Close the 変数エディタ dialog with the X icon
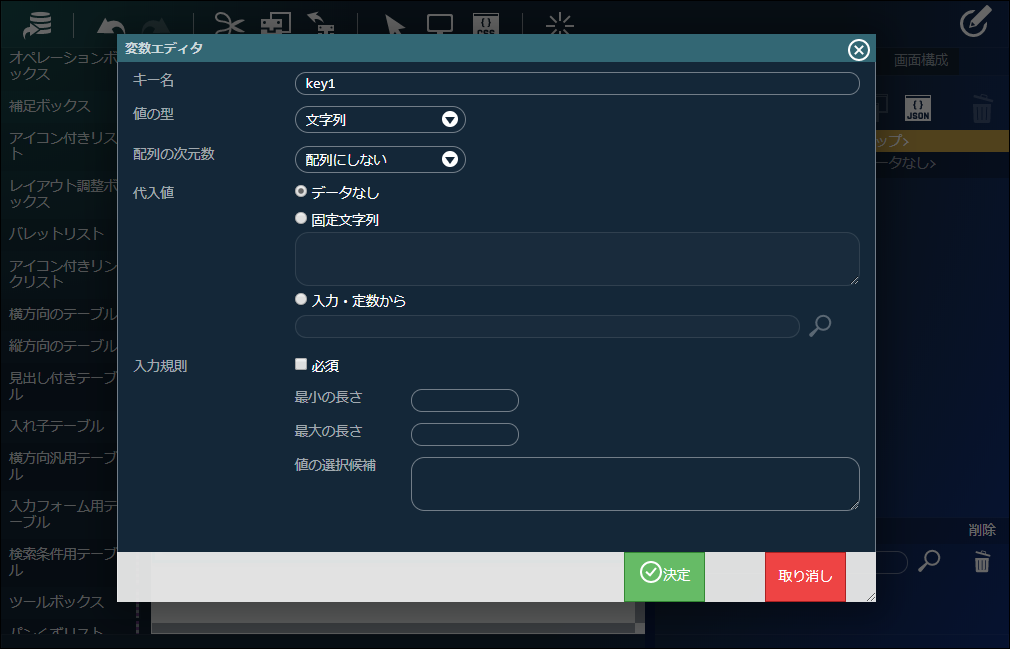The height and width of the screenshot is (649, 1010). [858, 50]
